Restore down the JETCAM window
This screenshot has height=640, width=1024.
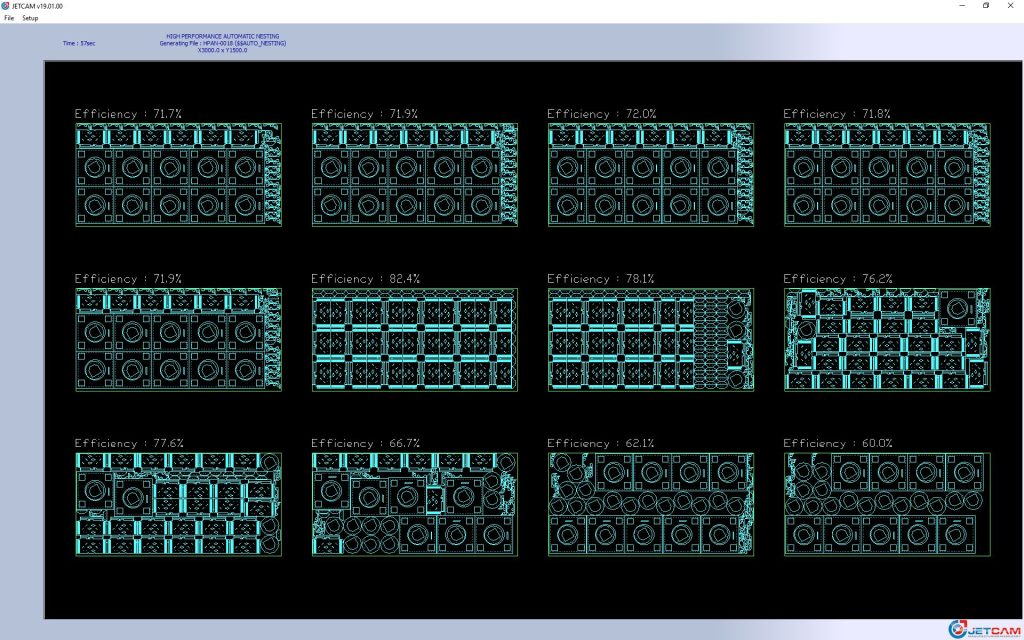[x=986, y=6]
